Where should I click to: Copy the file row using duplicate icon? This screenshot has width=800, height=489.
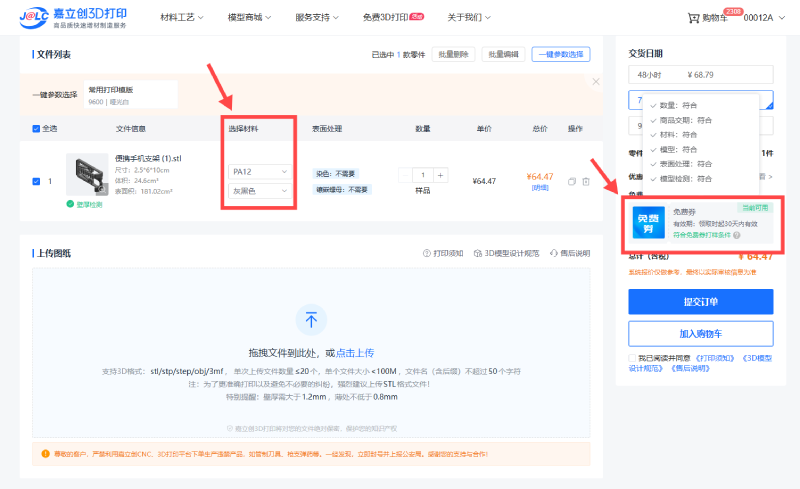click(571, 181)
